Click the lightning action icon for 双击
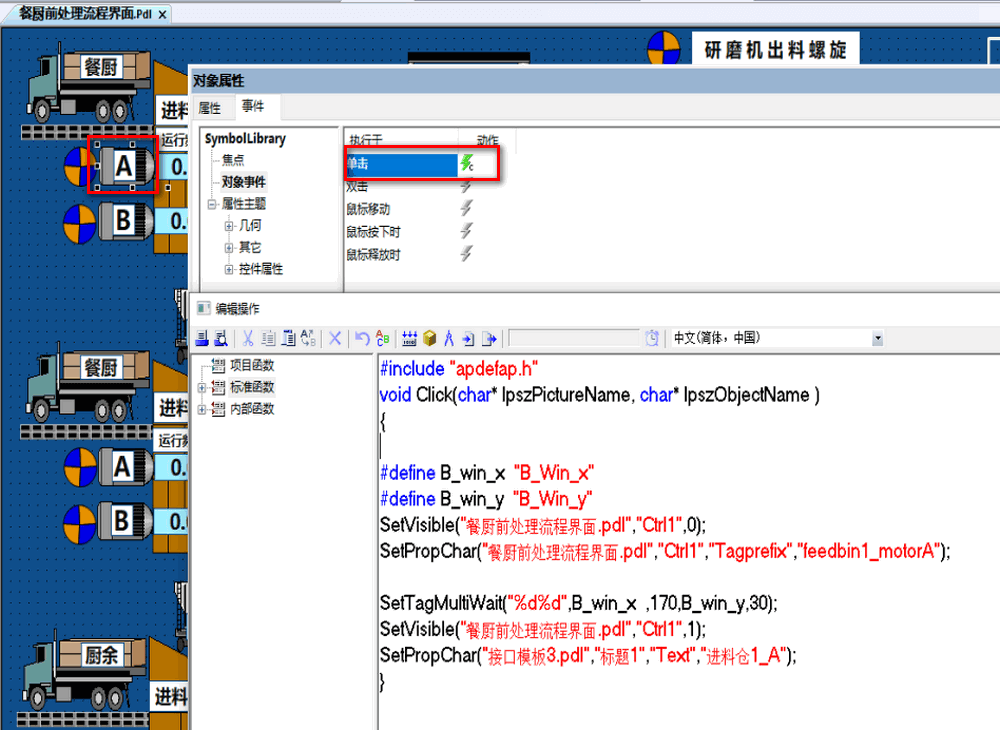This screenshot has width=1000, height=730. click(x=467, y=186)
